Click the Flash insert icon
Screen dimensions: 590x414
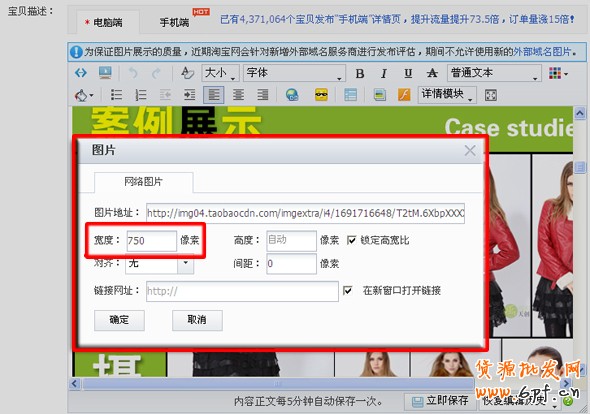pos(404,94)
